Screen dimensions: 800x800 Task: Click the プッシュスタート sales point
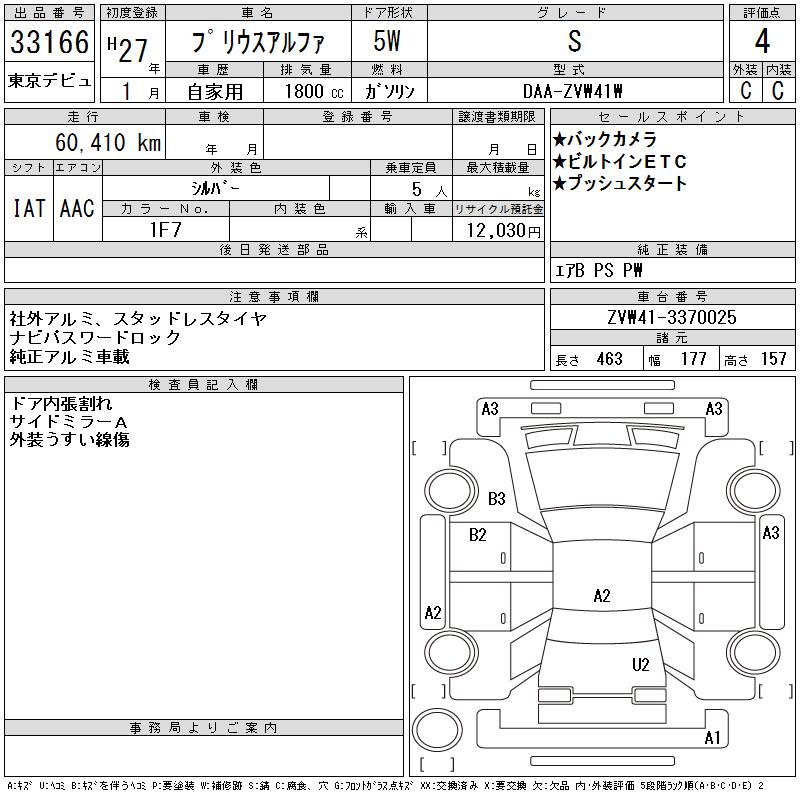coord(620,183)
